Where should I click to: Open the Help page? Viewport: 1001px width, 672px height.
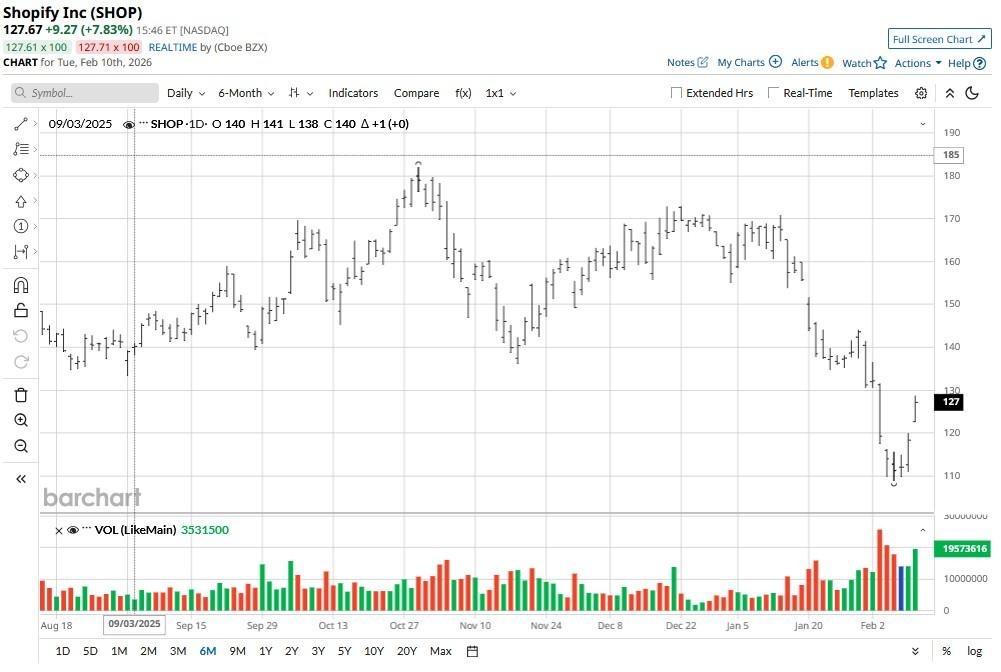[967, 63]
